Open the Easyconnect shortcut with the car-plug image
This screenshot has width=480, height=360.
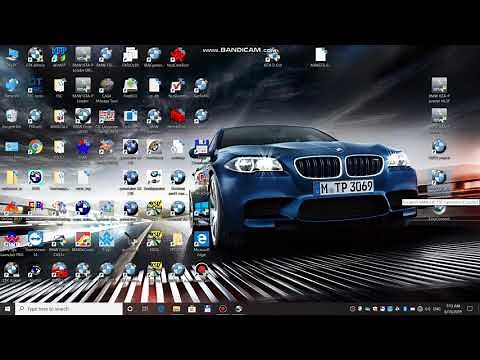pyautogui.click(x=154, y=179)
